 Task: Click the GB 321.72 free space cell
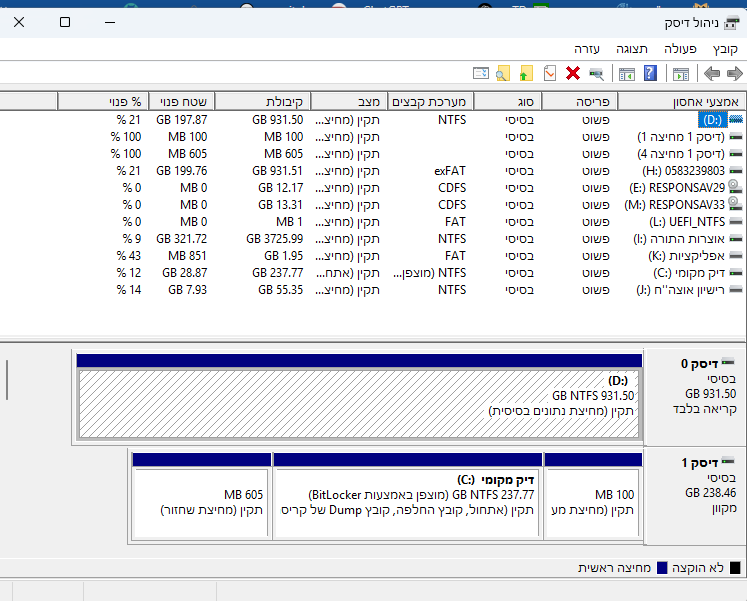(182, 239)
